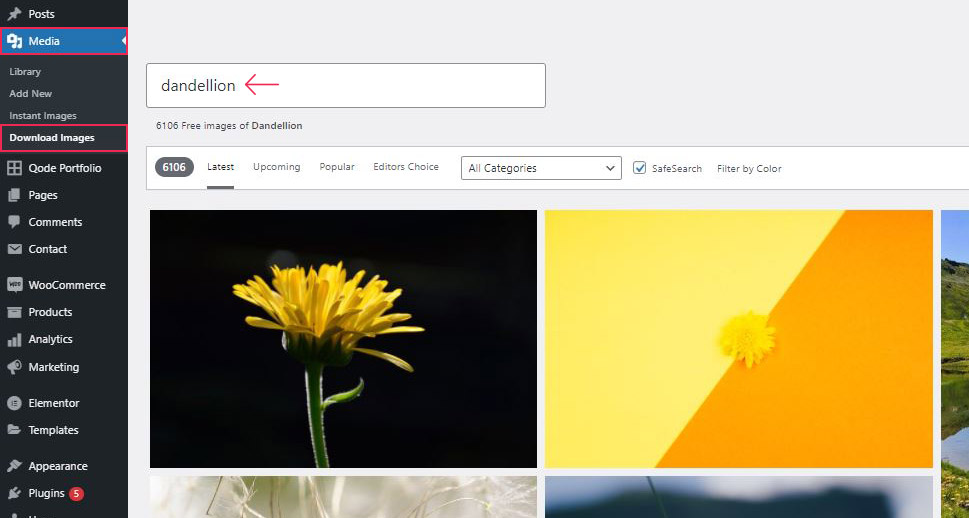Select the yellow and orange background photo
This screenshot has width=969, height=518.
tap(738, 339)
